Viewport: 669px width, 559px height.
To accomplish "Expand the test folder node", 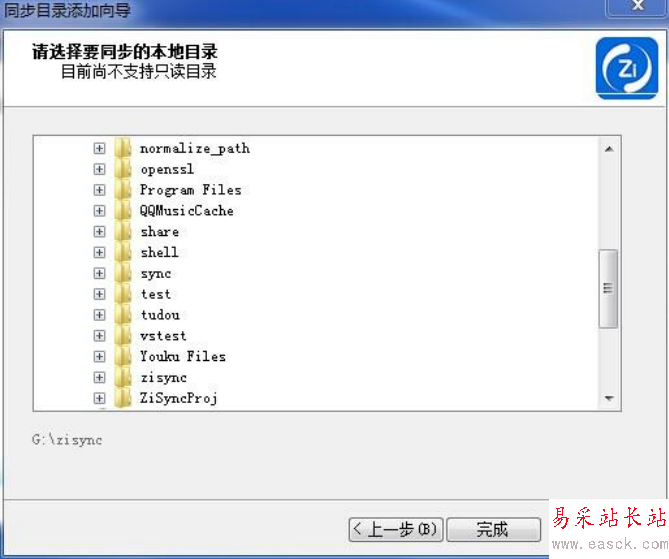I will 99,294.
